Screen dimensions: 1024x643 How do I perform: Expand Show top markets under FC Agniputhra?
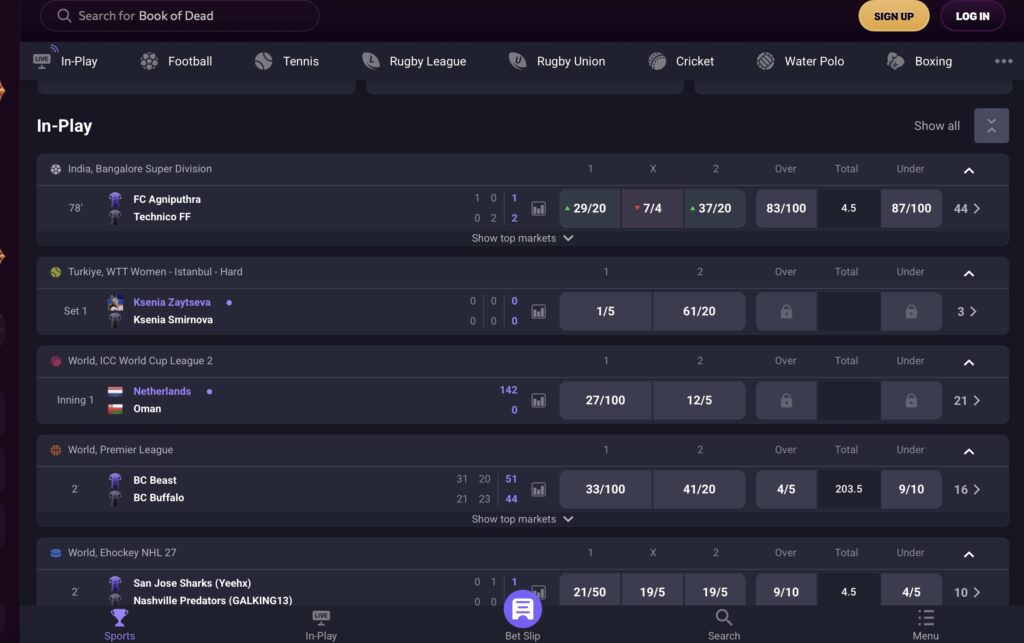[522, 238]
